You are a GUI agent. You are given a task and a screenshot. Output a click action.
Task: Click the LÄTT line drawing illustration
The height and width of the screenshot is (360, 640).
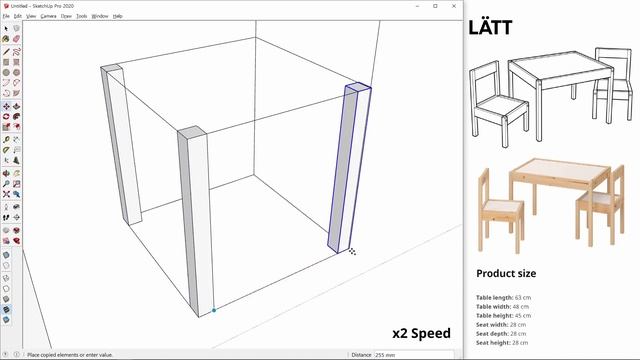(551, 97)
